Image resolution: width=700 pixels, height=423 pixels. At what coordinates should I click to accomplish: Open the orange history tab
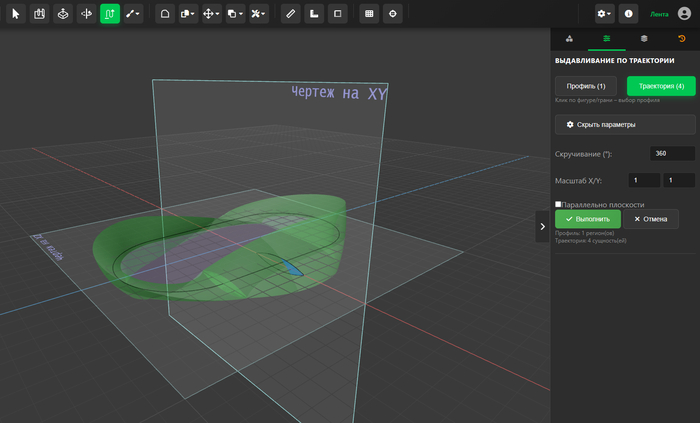(681, 39)
